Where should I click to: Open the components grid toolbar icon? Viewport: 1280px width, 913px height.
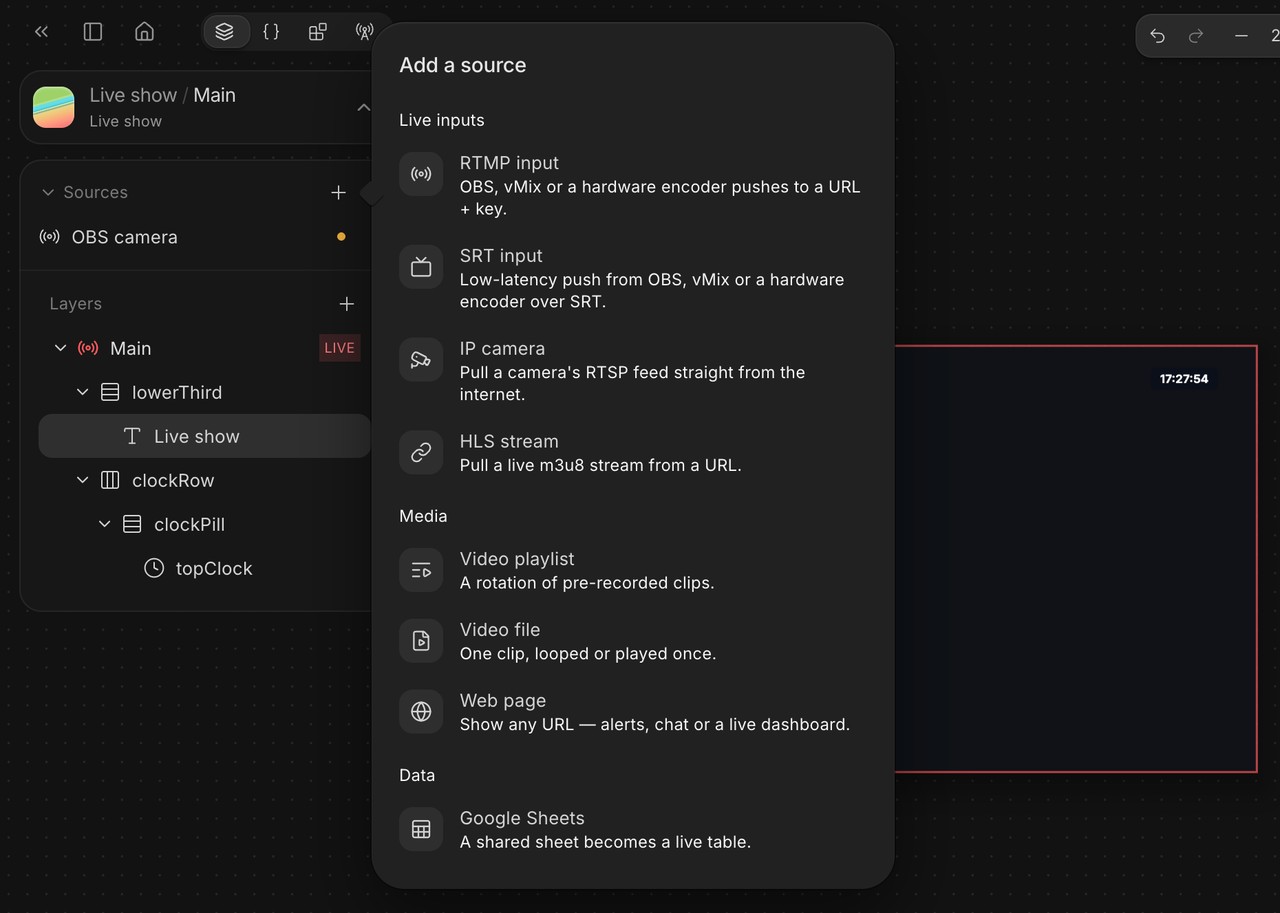point(318,32)
